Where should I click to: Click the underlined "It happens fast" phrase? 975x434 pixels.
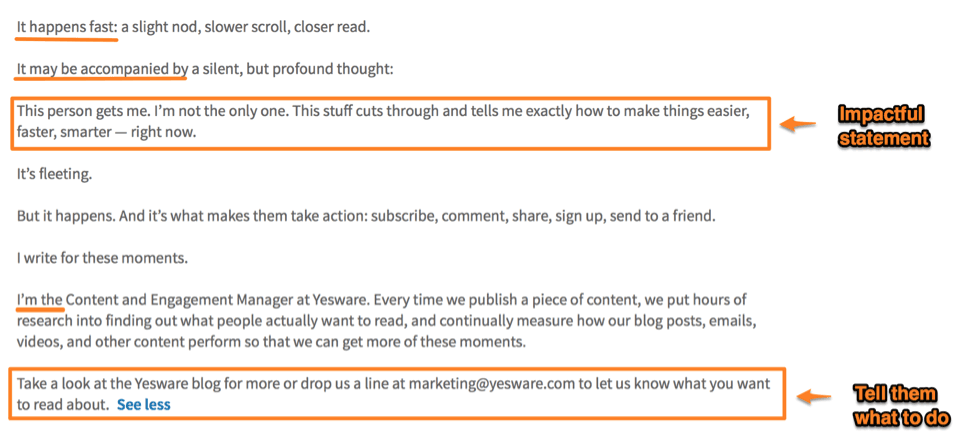[x=66, y=26]
